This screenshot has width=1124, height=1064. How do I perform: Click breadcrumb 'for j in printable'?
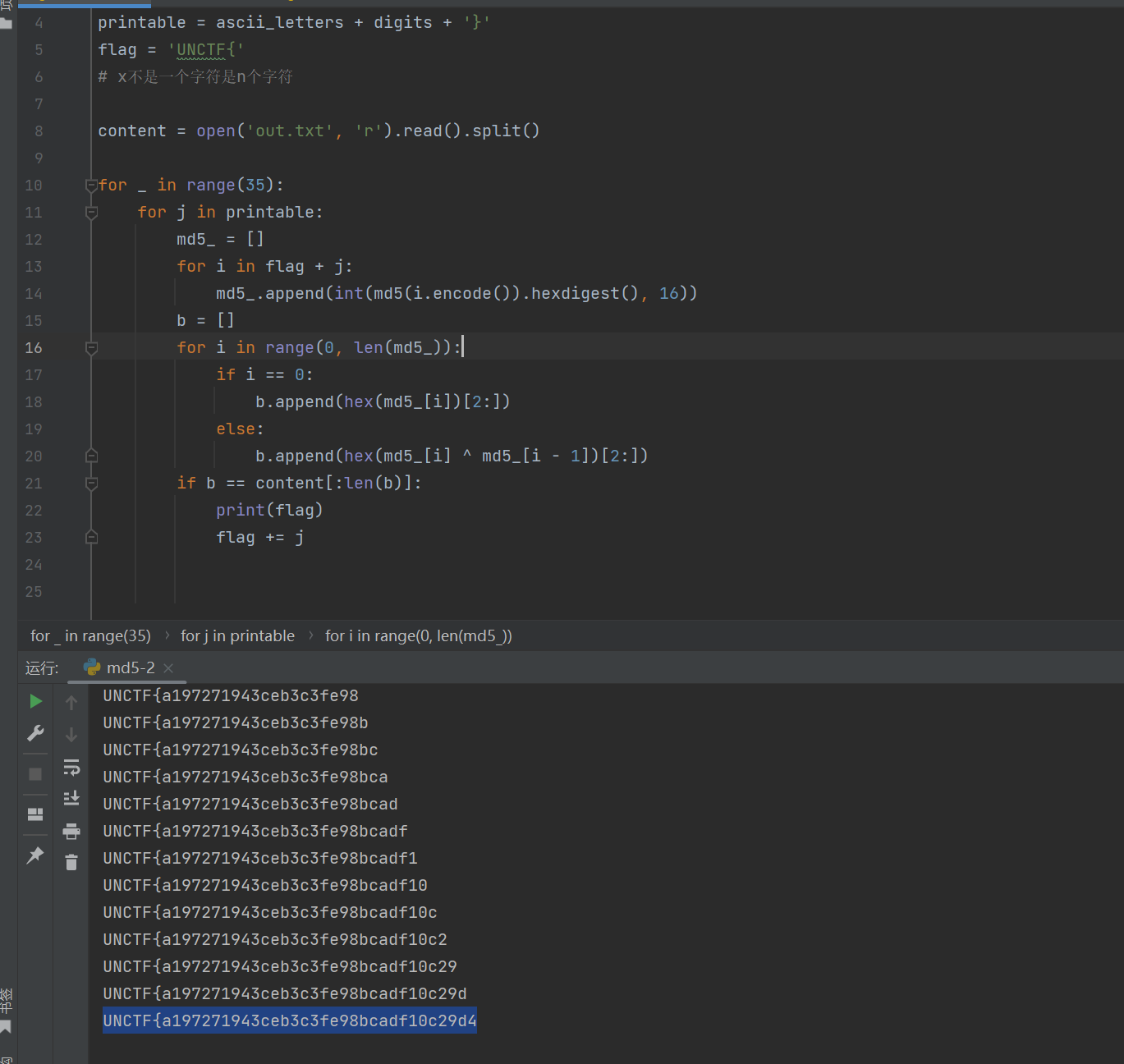237,635
